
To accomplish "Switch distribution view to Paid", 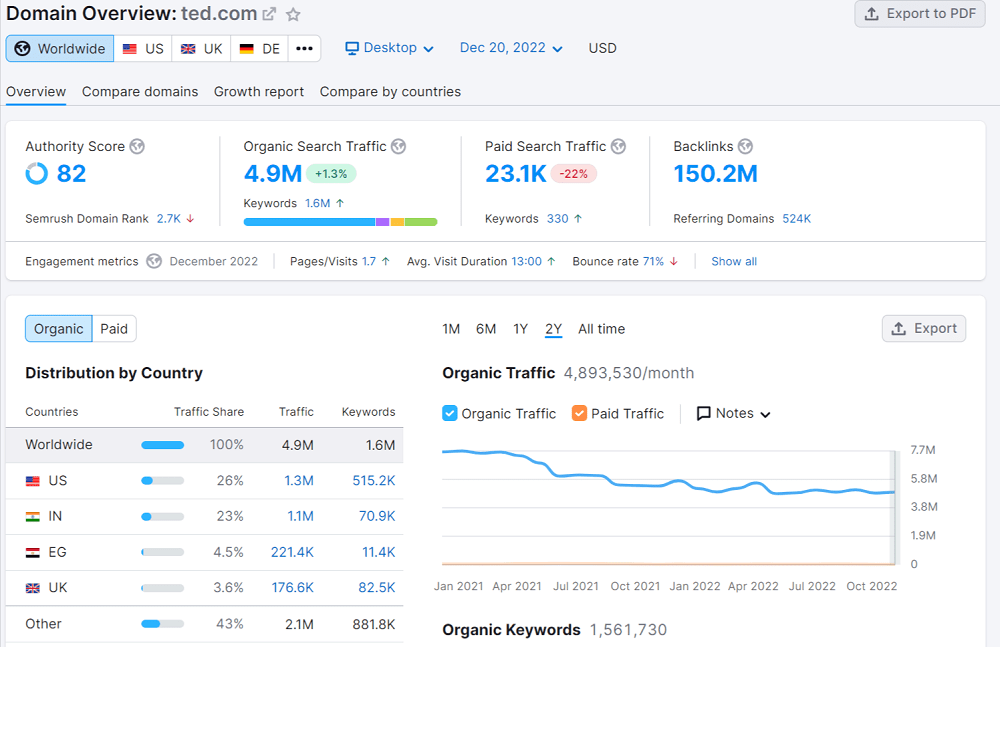I will (x=114, y=328).
